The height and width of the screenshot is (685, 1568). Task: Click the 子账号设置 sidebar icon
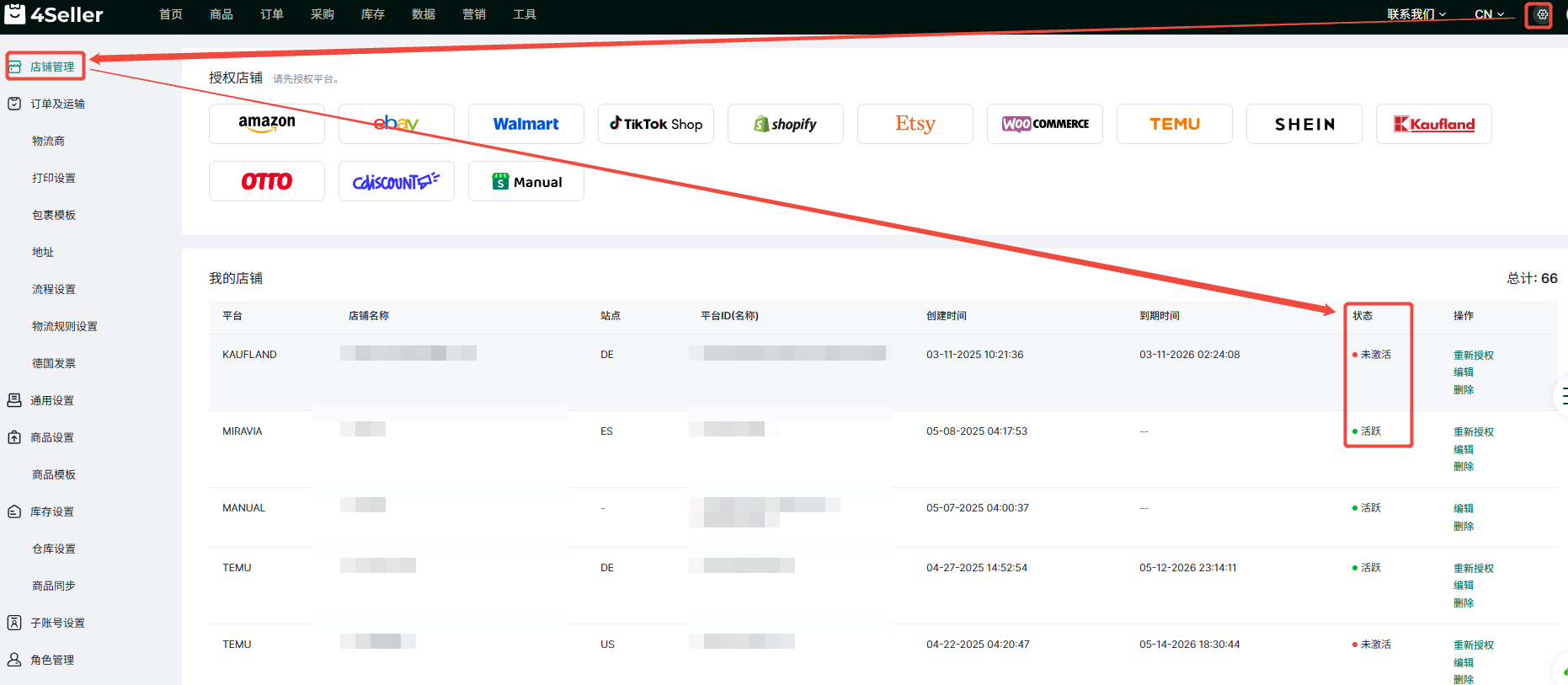click(14, 623)
